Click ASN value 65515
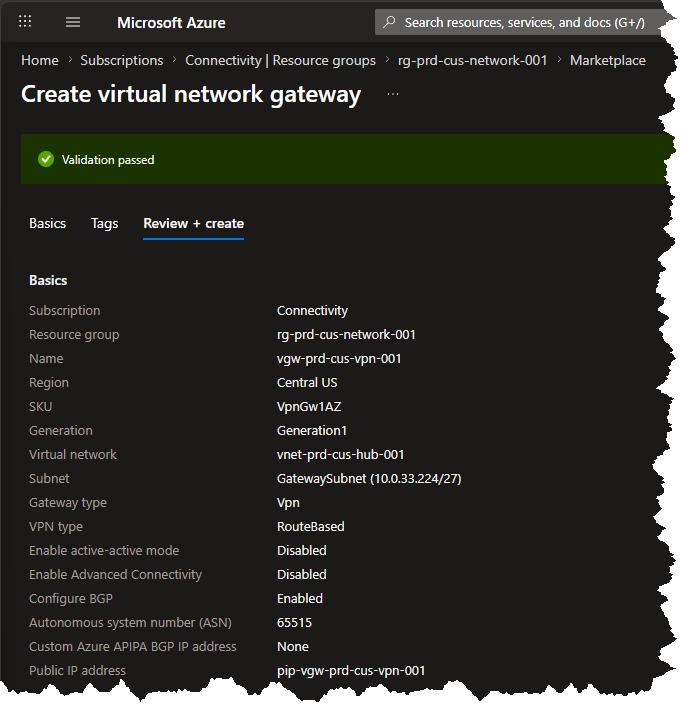This screenshot has height=709, width=684. click(x=294, y=623)
